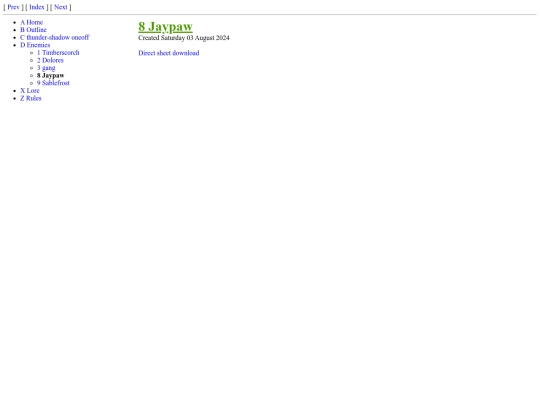The width and height of the screenshot is (540, 405).
Task: Open the A Home page
Action: pos(31,22)
